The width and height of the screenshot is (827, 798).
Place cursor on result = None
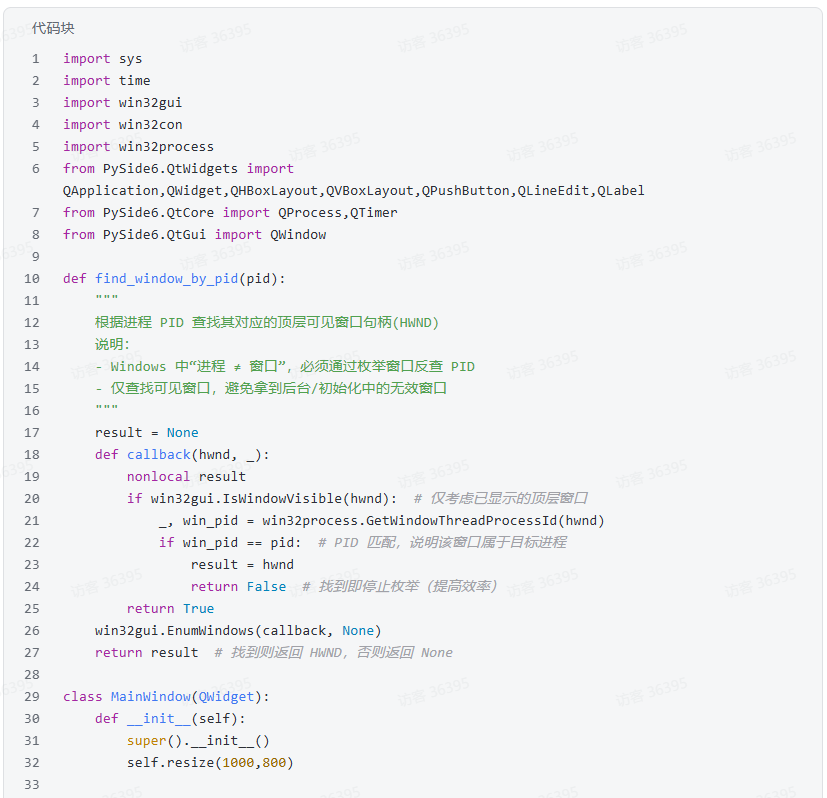tap(146, 433)
